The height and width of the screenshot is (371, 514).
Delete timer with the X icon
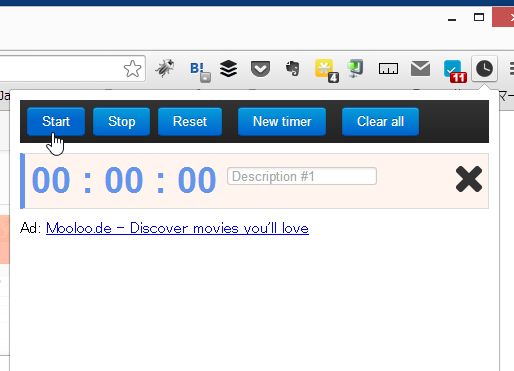click(x=469, y=179)
